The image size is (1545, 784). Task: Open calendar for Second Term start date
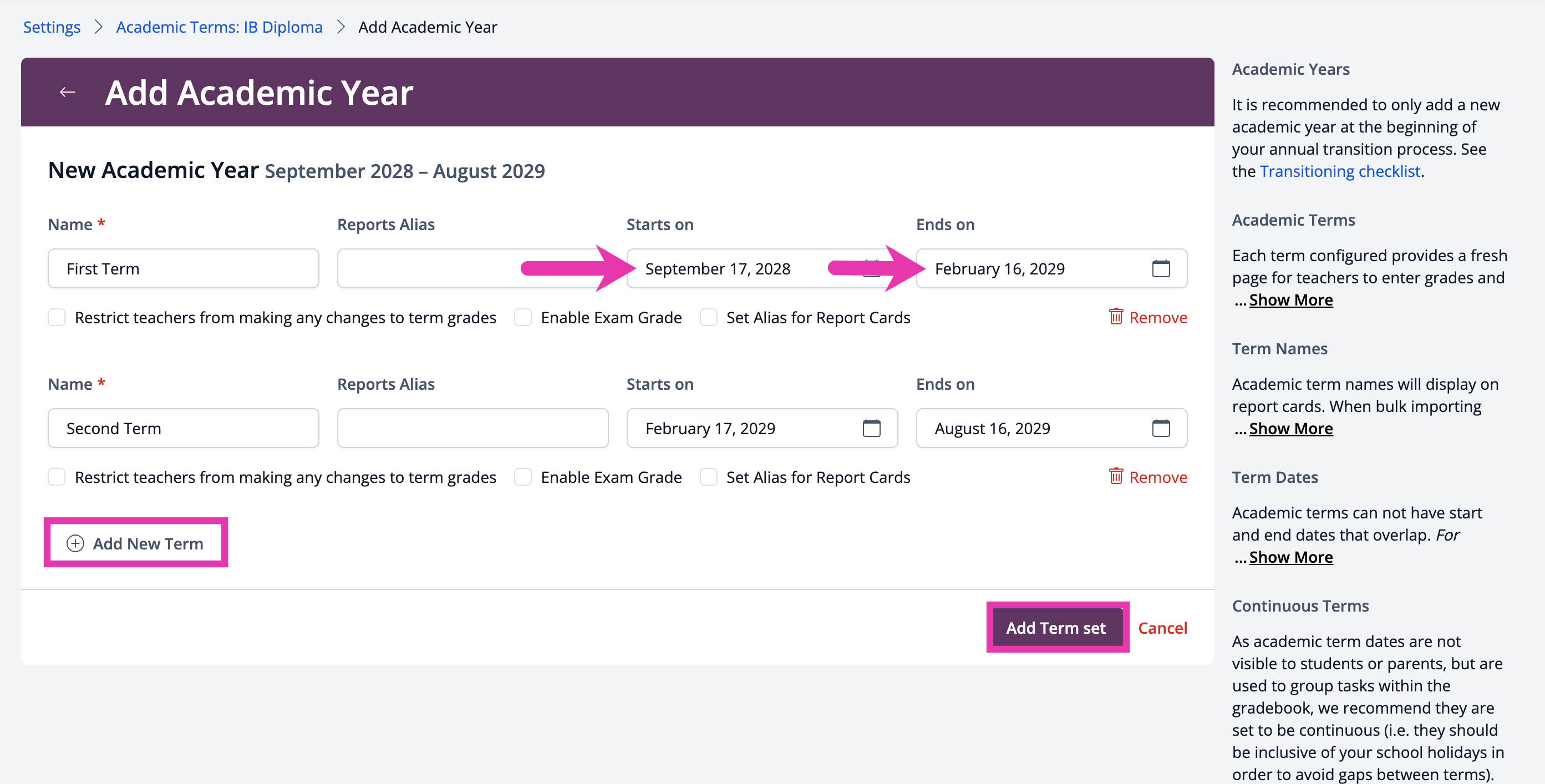tap(871, 427)
